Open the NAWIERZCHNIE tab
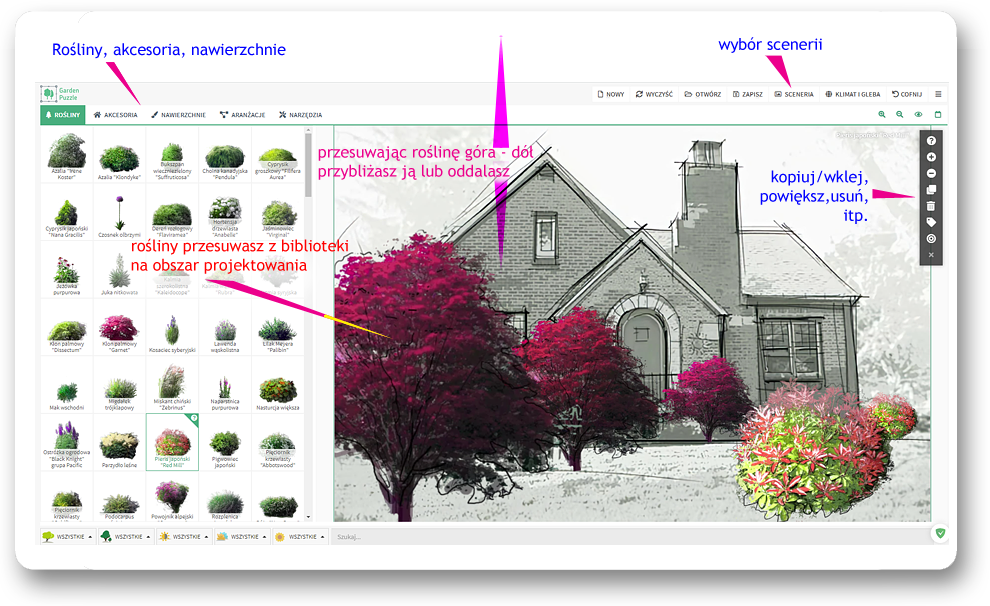Screen dimensions: 990x606 178,115
